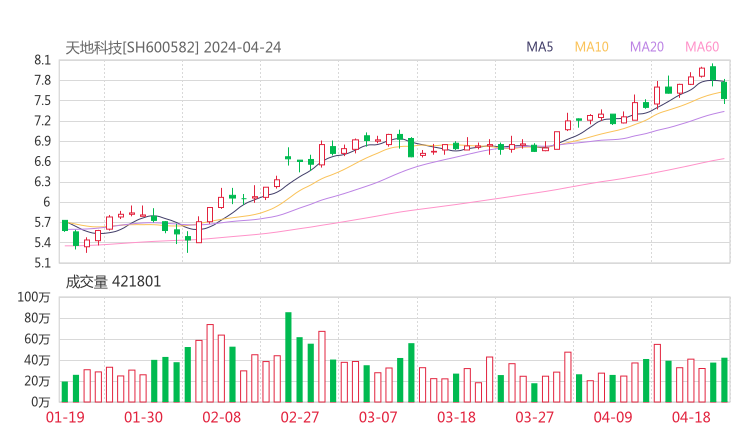Click the 60万 volume axis label
Viewport: 740px width, 440px height.
[x=37, y=339]
